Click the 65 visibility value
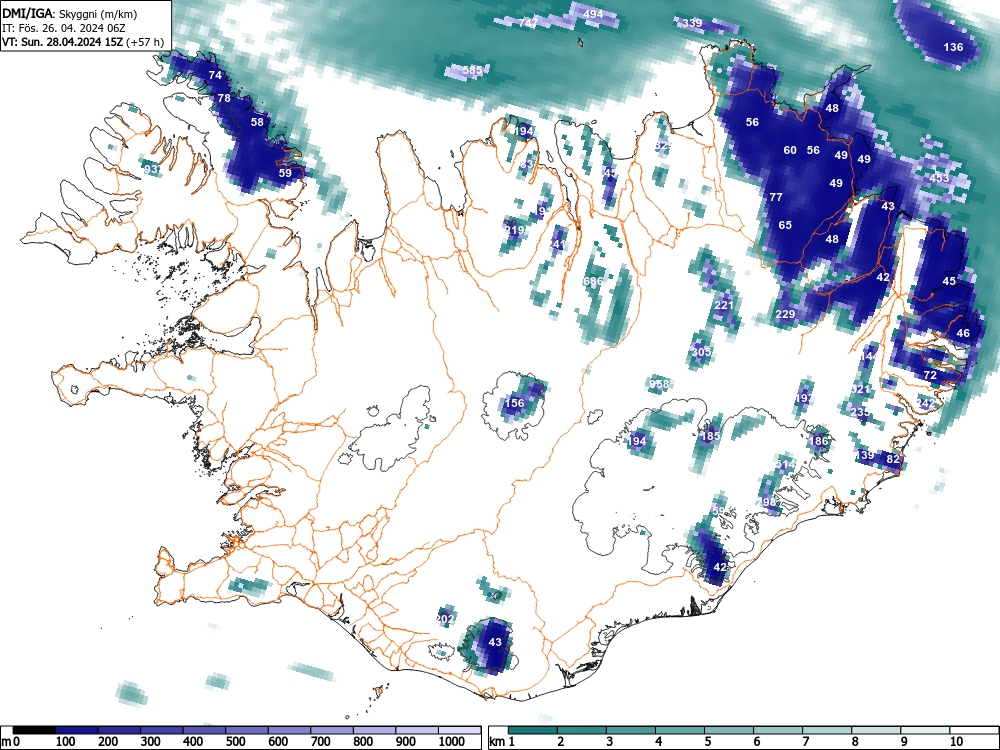 (785, 225)
